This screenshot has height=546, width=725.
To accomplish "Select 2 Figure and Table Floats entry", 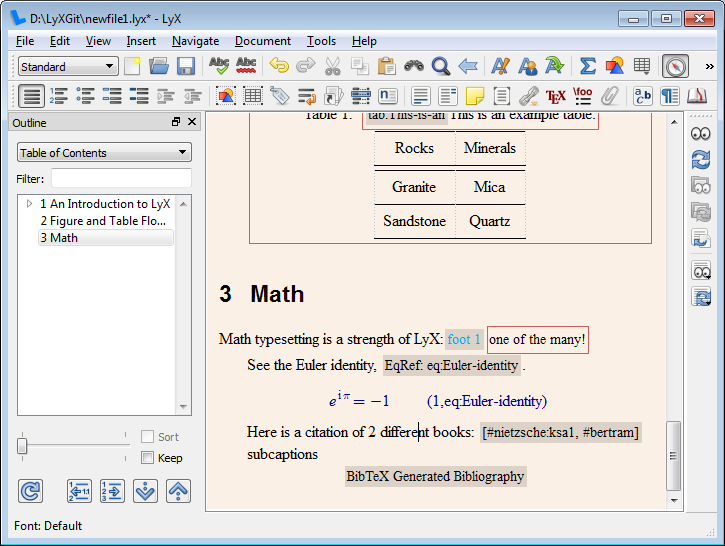I will [103, 221].
